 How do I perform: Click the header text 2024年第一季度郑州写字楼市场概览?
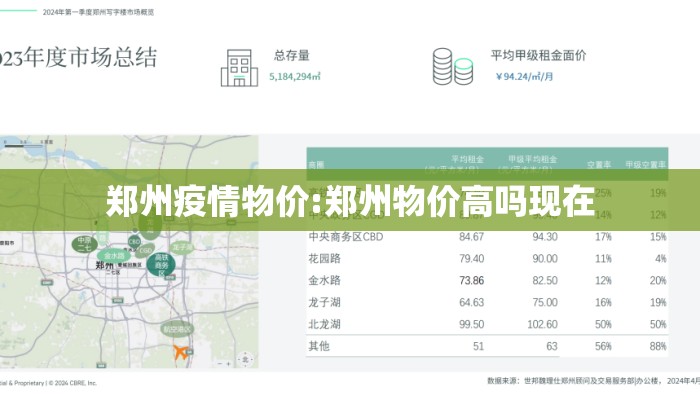[98, 12]
